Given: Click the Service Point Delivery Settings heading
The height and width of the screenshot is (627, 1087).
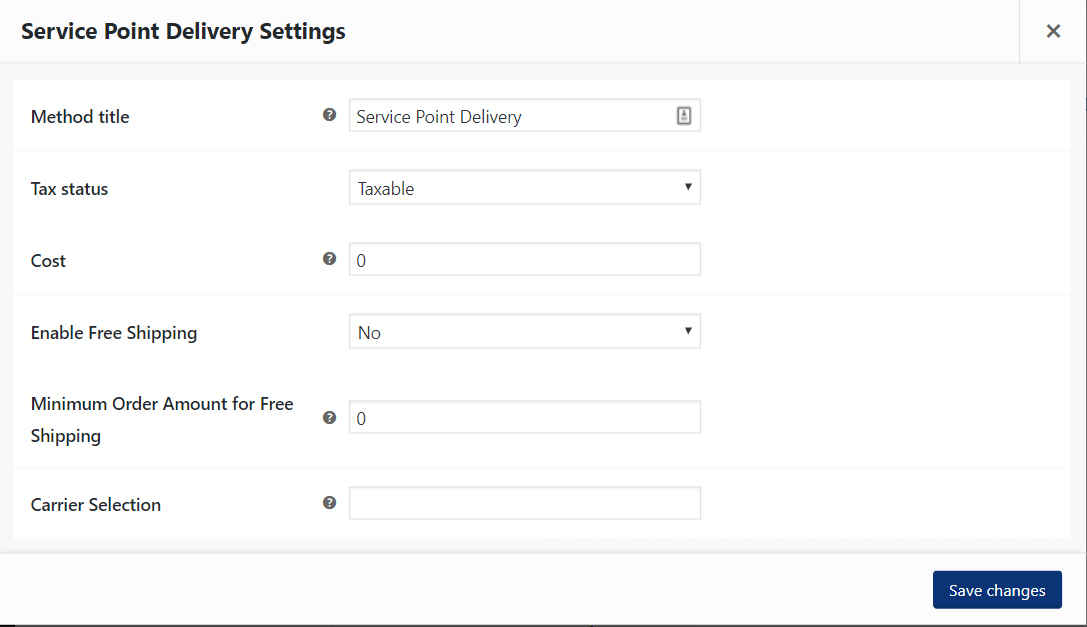Looking at the screenshot, I should [183, 31].
